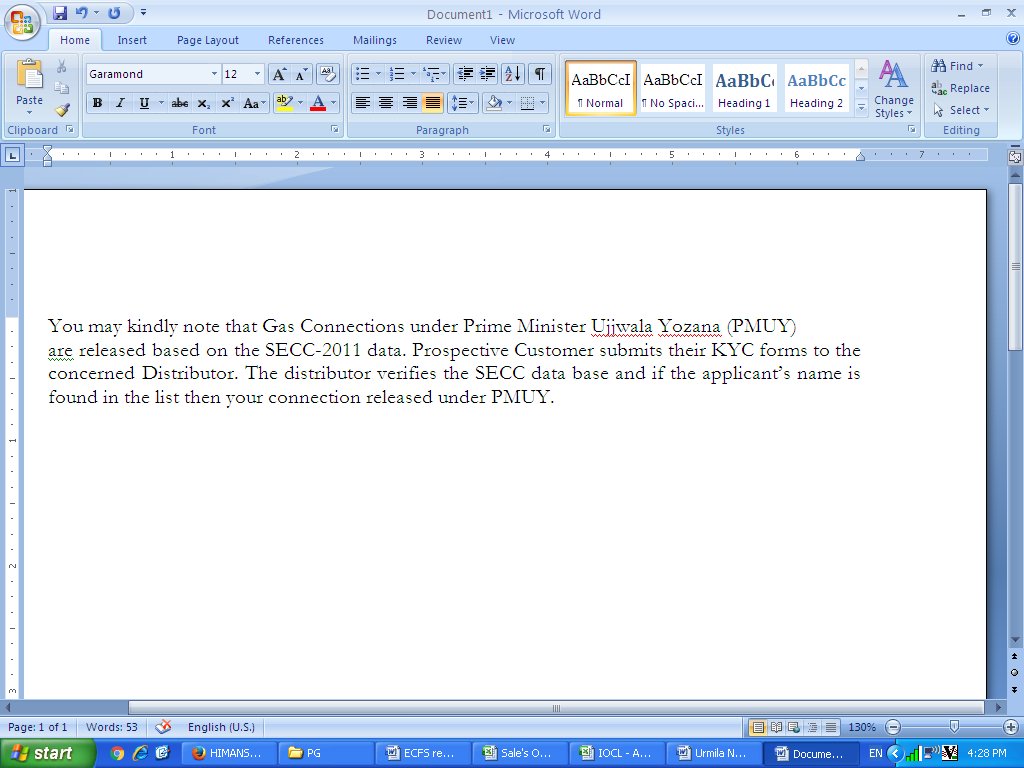The height and width of the screenshot is (768, 1024).
Task: Click the Windows start button
Action: [47, 753]
